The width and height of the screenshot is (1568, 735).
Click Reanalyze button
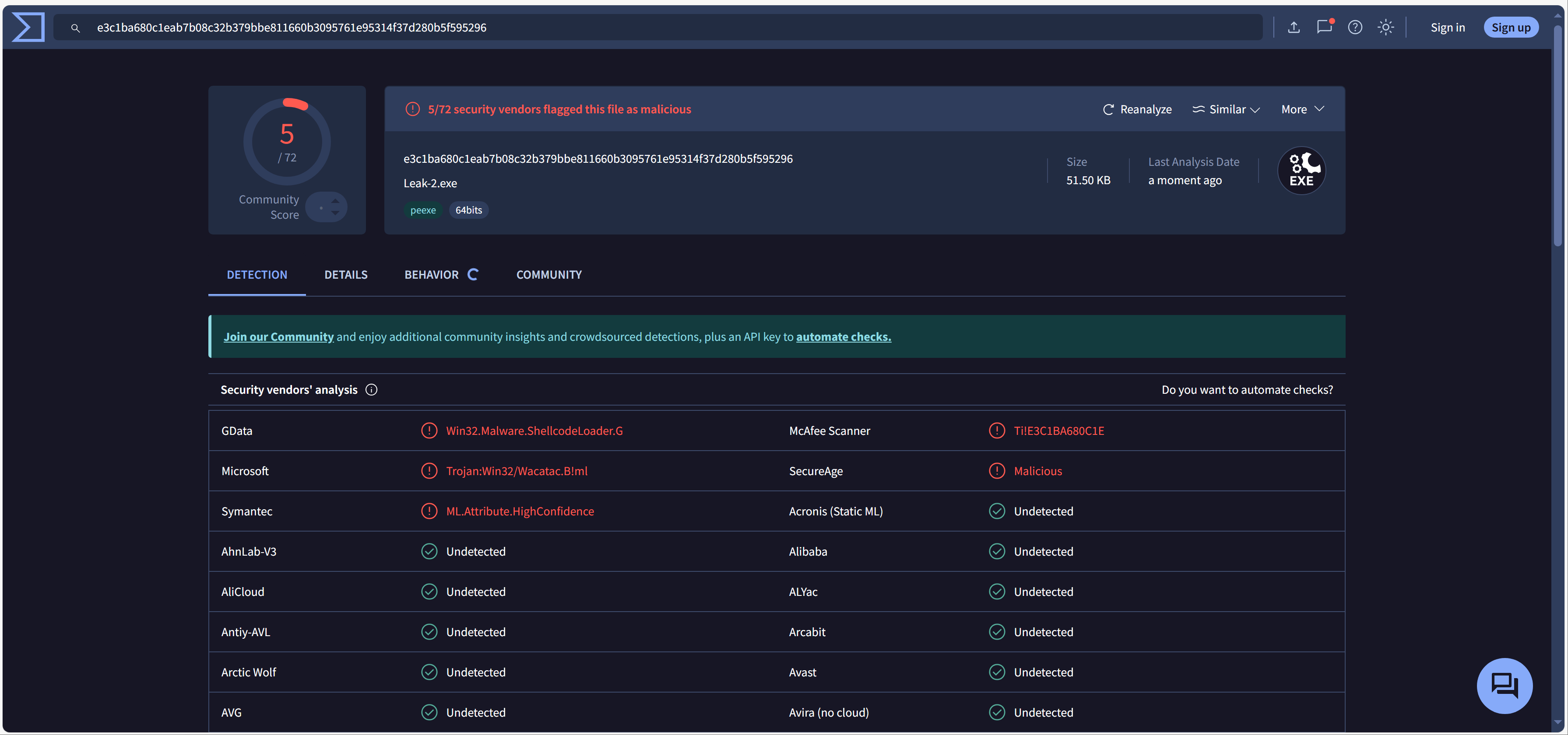[x=1137, y=109]
